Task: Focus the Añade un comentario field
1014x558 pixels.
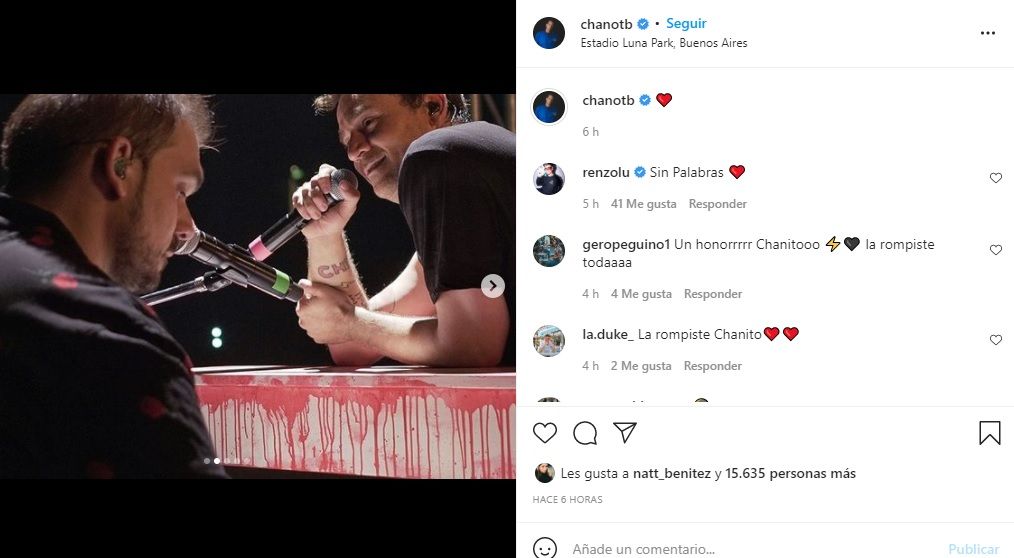Action: 753,549
